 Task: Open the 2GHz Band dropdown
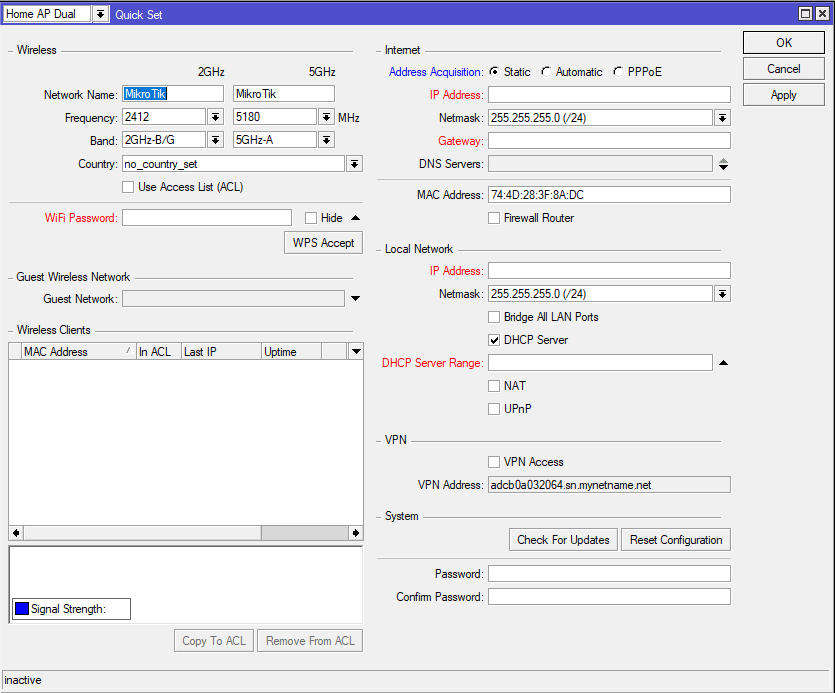[x=214, y=140]
